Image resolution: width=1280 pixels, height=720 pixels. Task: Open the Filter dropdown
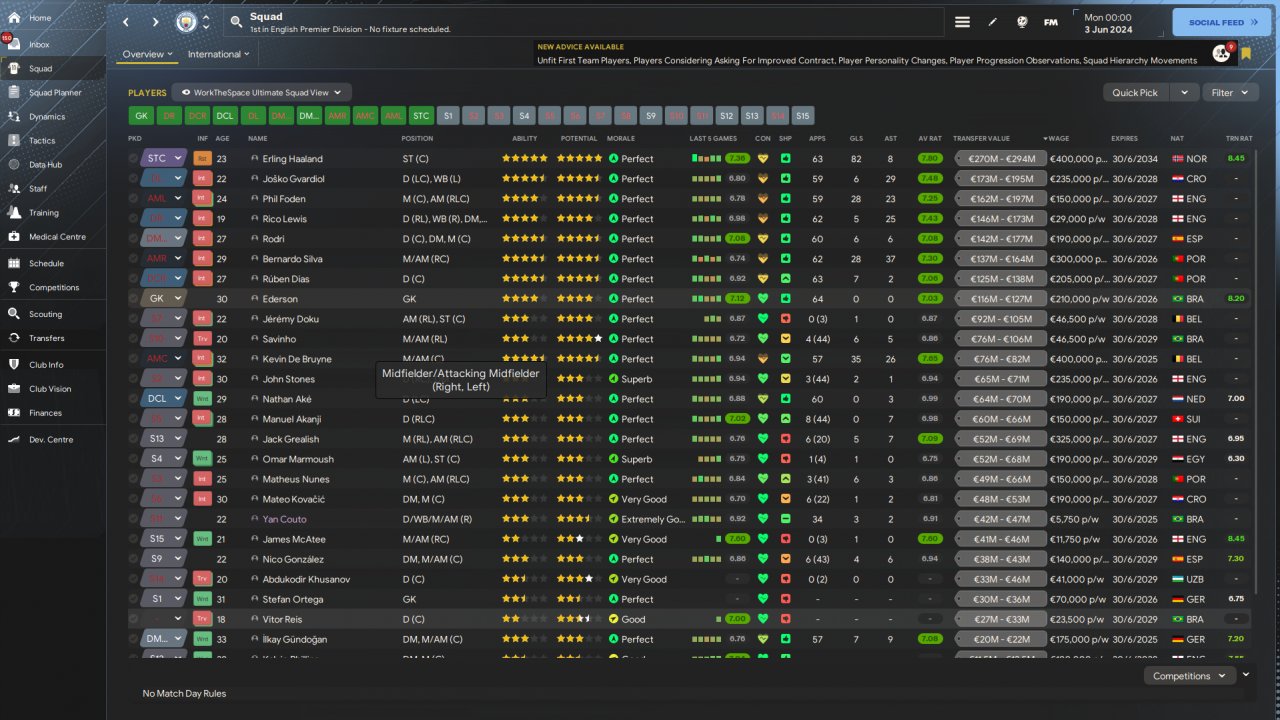pyautogui.click(x=1229, y=92)
